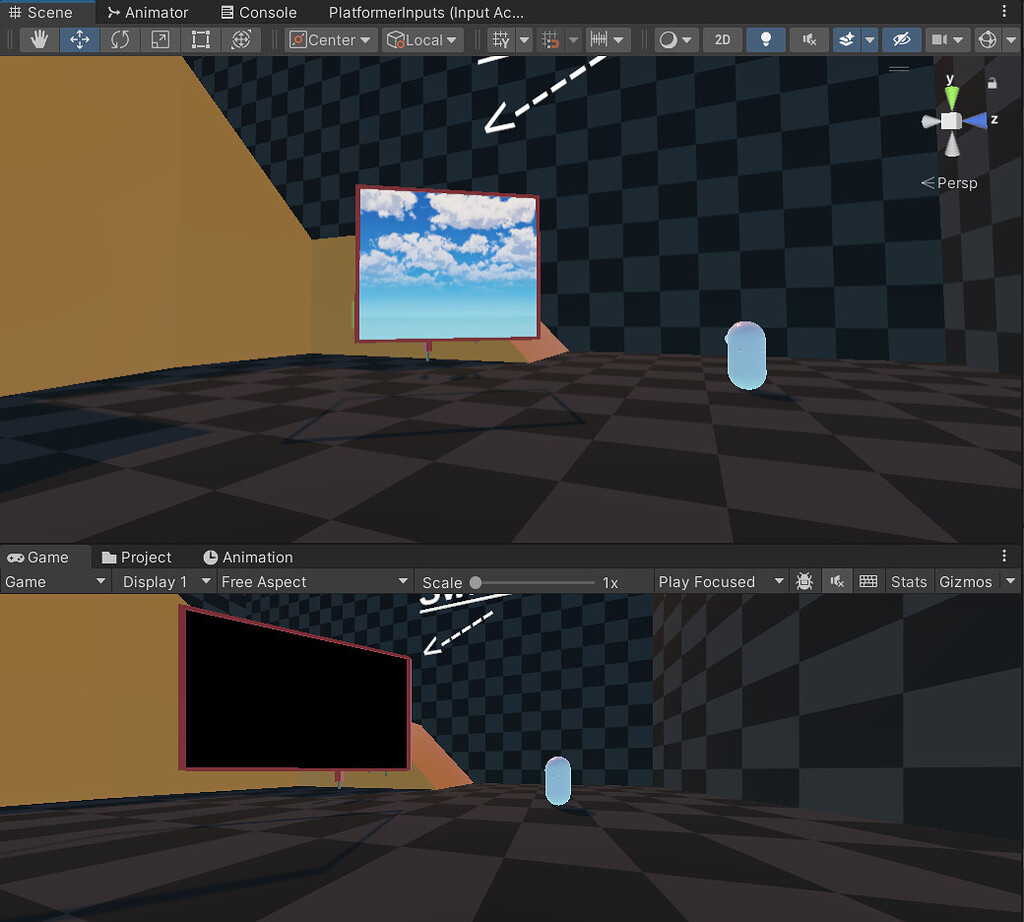
Task: Select the Rotate tool
Action: (x=118, y=39)
